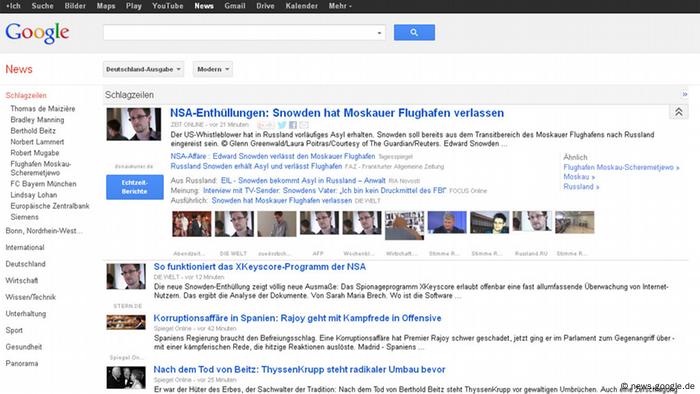Open Korruptionsaffäre in Spanien Rajoy article

point(298,318)
